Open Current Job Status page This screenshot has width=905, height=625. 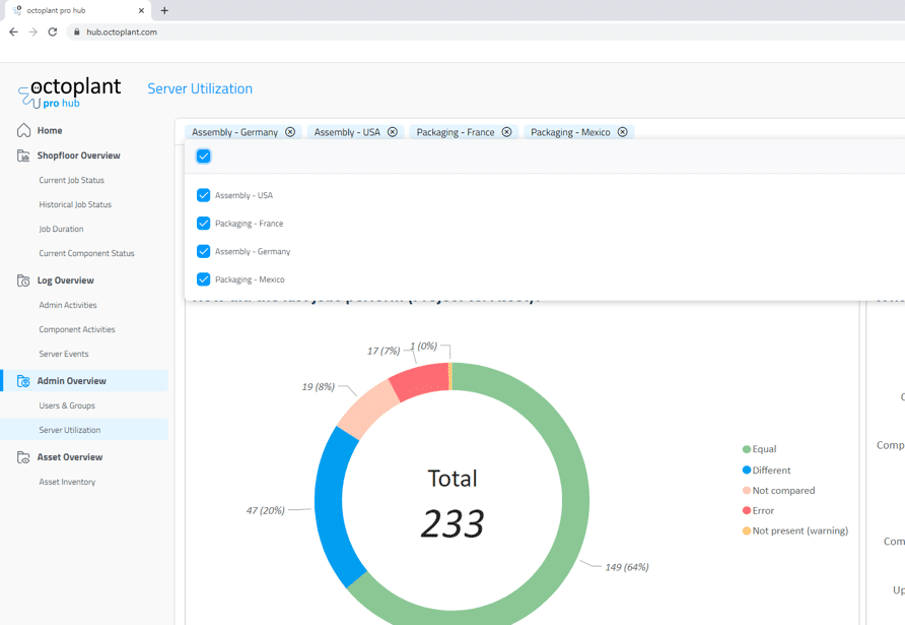[x=71, y=180]
